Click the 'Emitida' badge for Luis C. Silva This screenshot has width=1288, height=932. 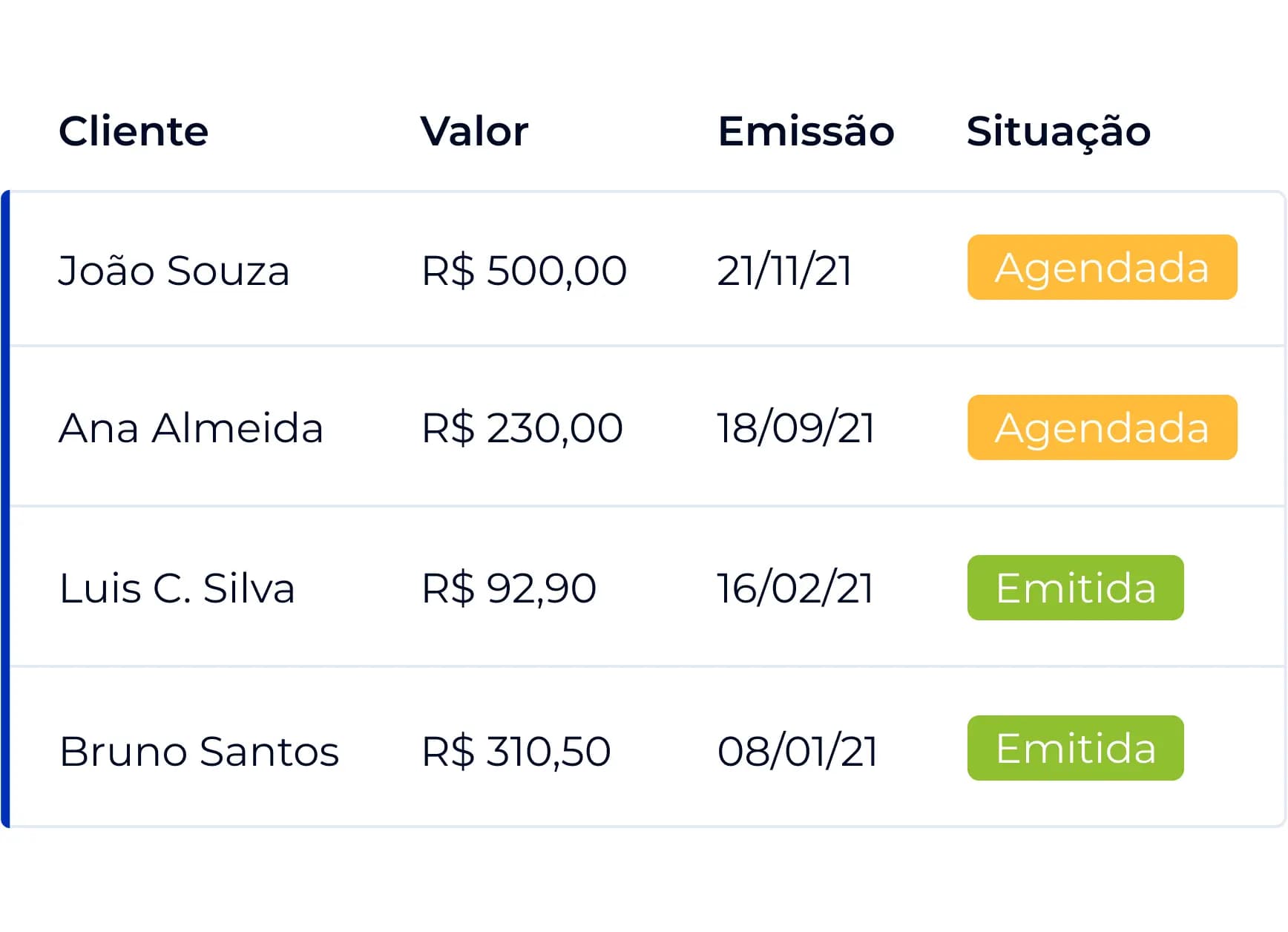(x=1074, y=588)
